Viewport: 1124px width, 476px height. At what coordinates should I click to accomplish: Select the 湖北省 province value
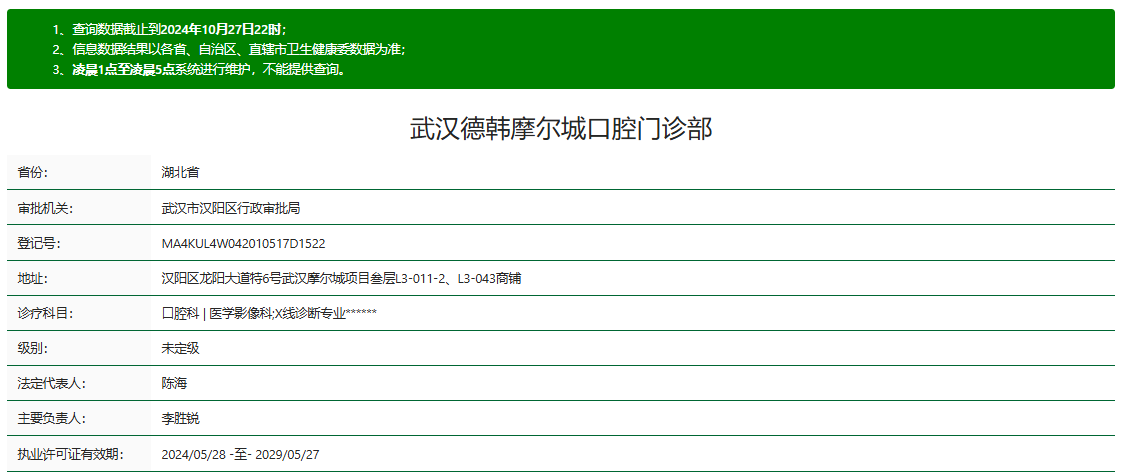180,172
